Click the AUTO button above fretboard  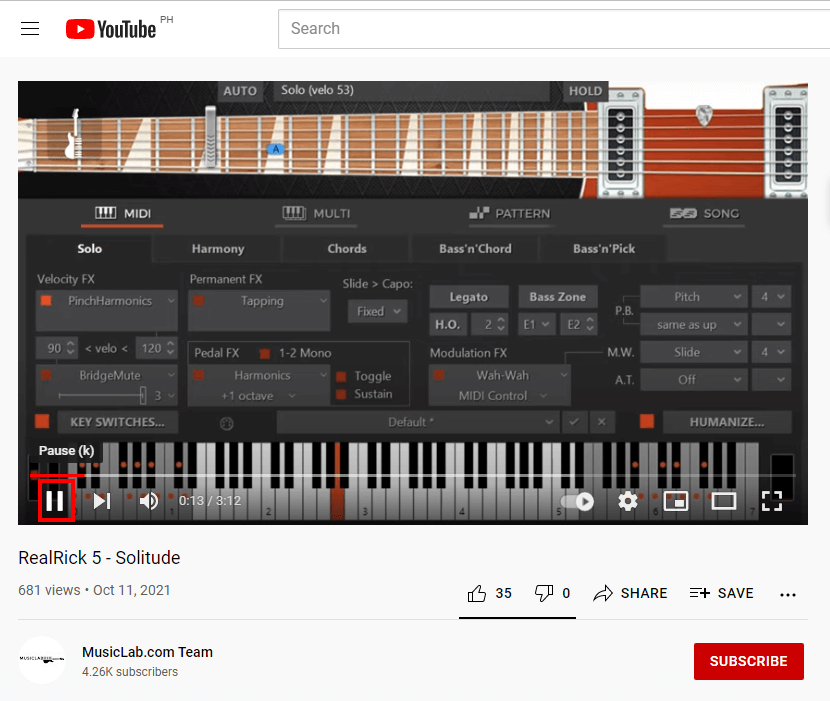pyautogui.click(x=240, y=91)
